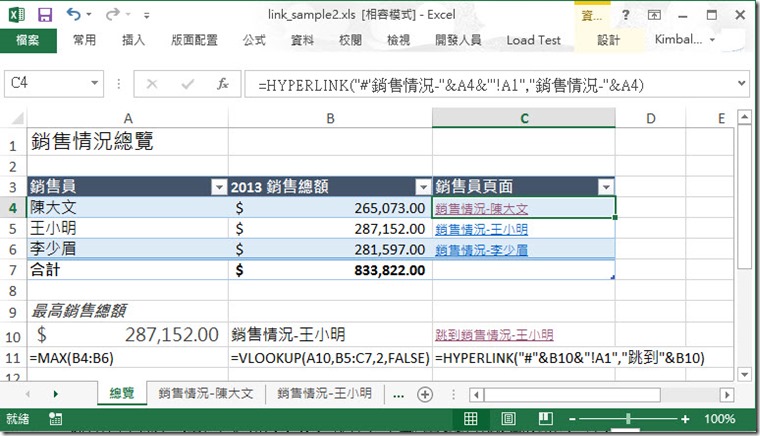Open the 設計 table design tab
This screenshot has width=760, height=436.
pos(608,40)
